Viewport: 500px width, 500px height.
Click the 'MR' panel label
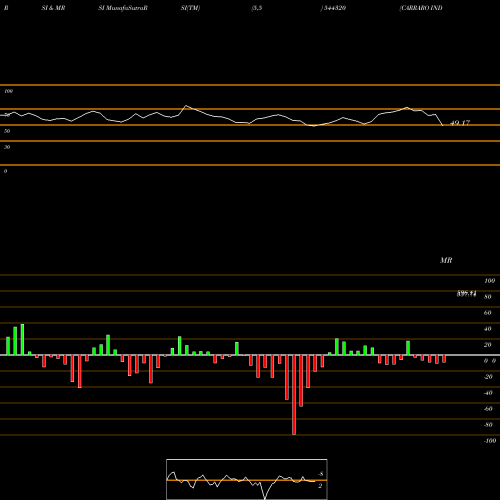tap(446, 260)
